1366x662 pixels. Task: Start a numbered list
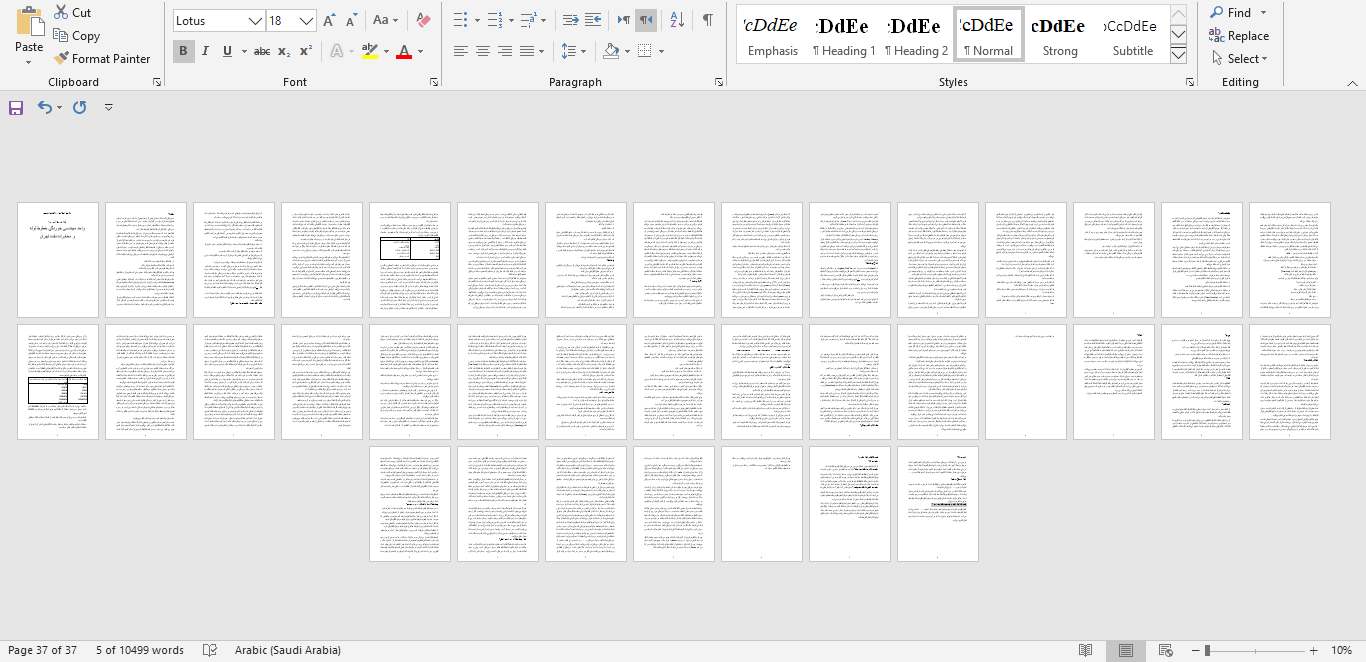pyautogui.click(x=494, y=20)
